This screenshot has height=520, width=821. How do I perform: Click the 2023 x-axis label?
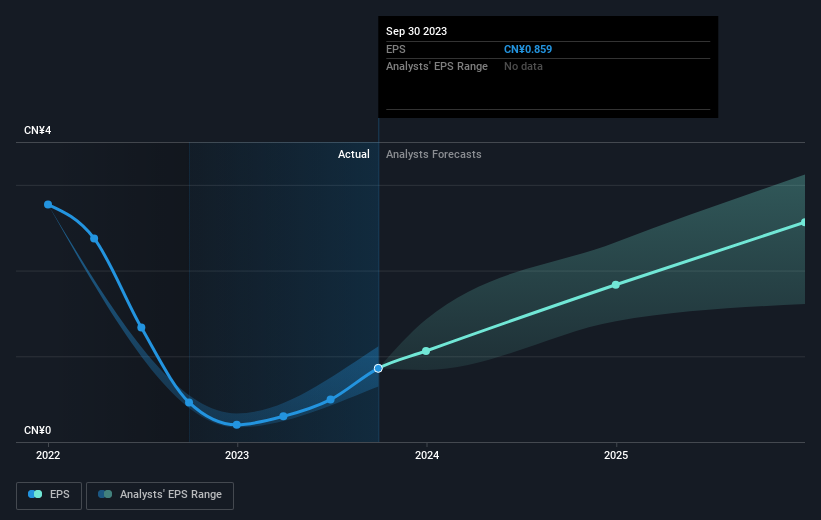point(237,456)
